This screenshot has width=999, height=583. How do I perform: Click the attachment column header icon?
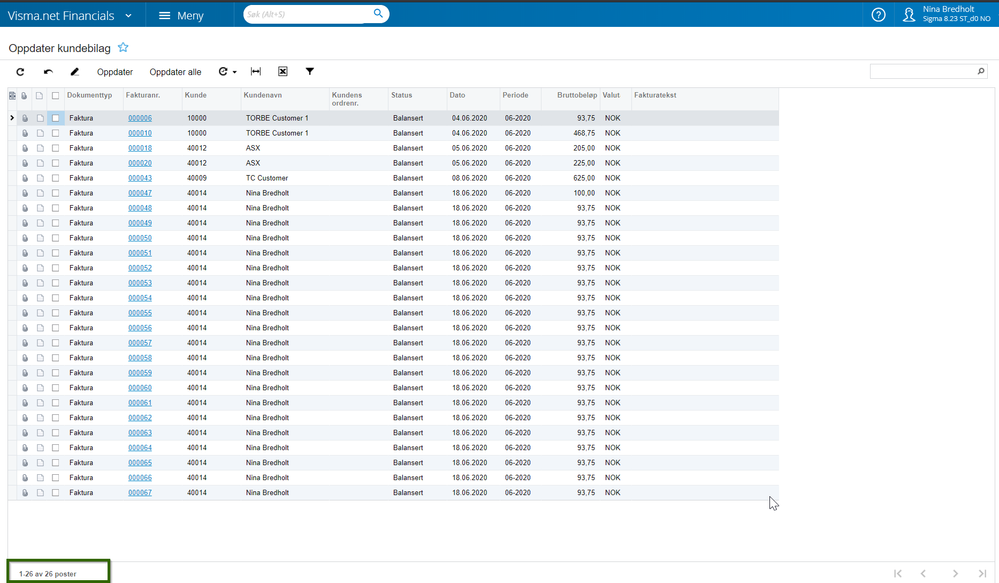tap(24, 96)
